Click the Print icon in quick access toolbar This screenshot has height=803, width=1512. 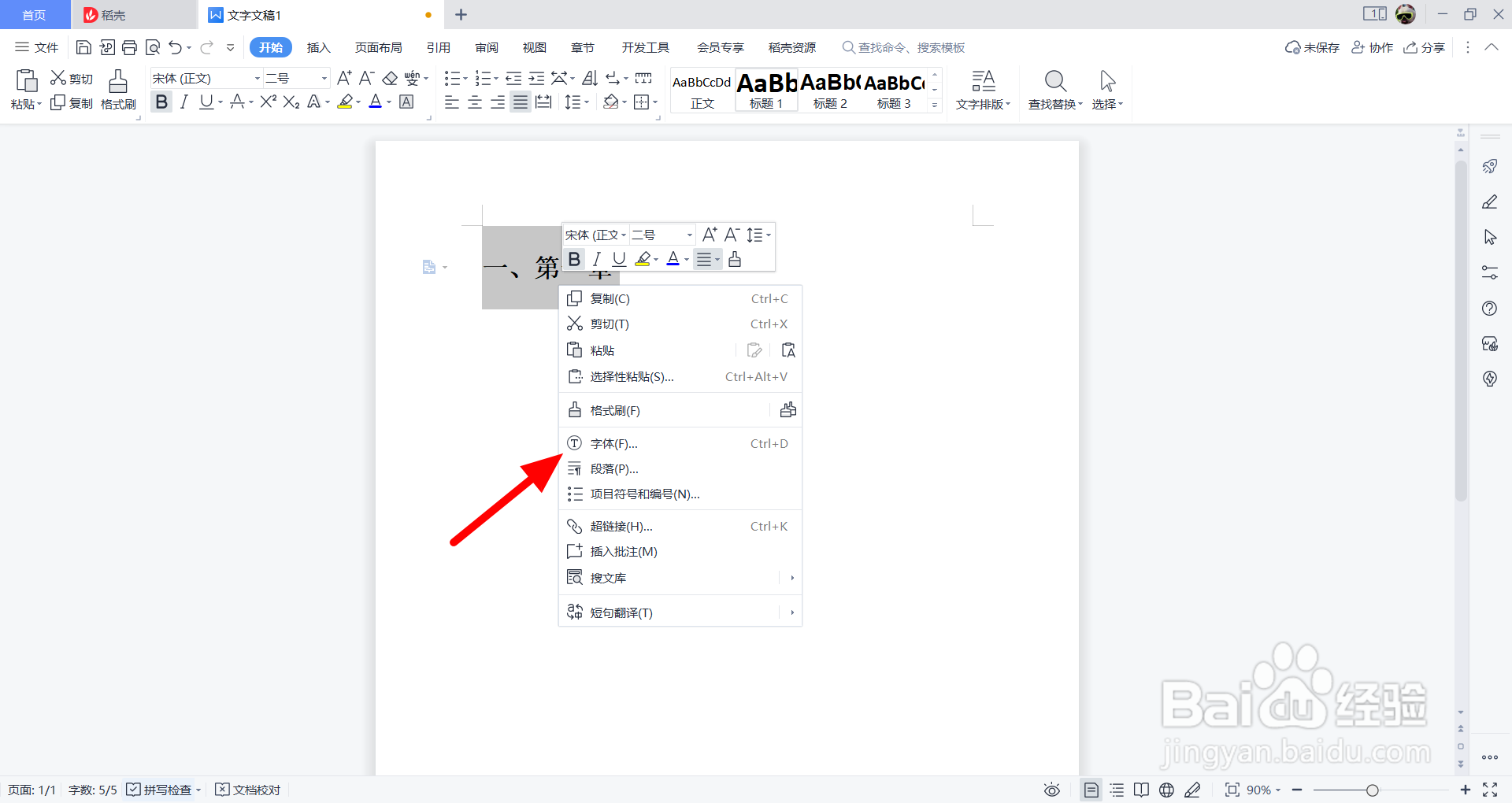click(x=130, y=47)
